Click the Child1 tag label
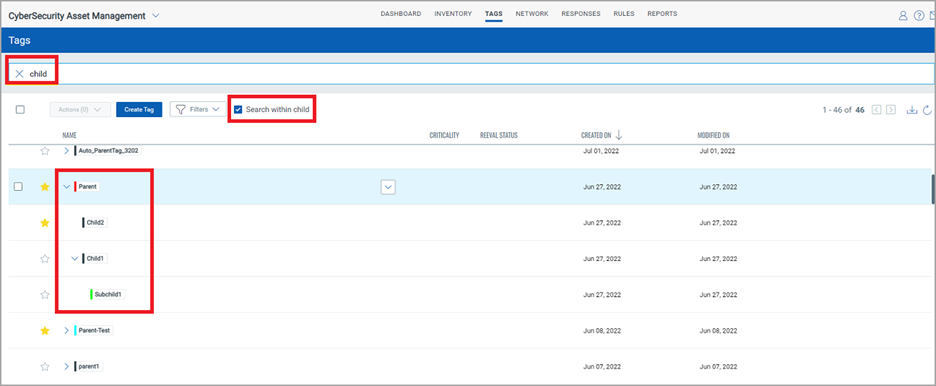The height and width of the screenshot is (386, 936). [x=95, y=258]
